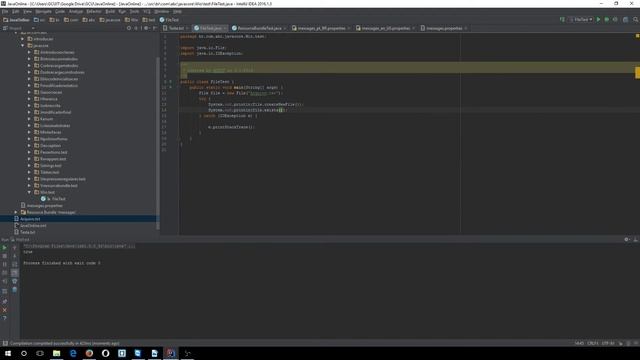Open Cortana search circle on the taskbar

[24, 353]
